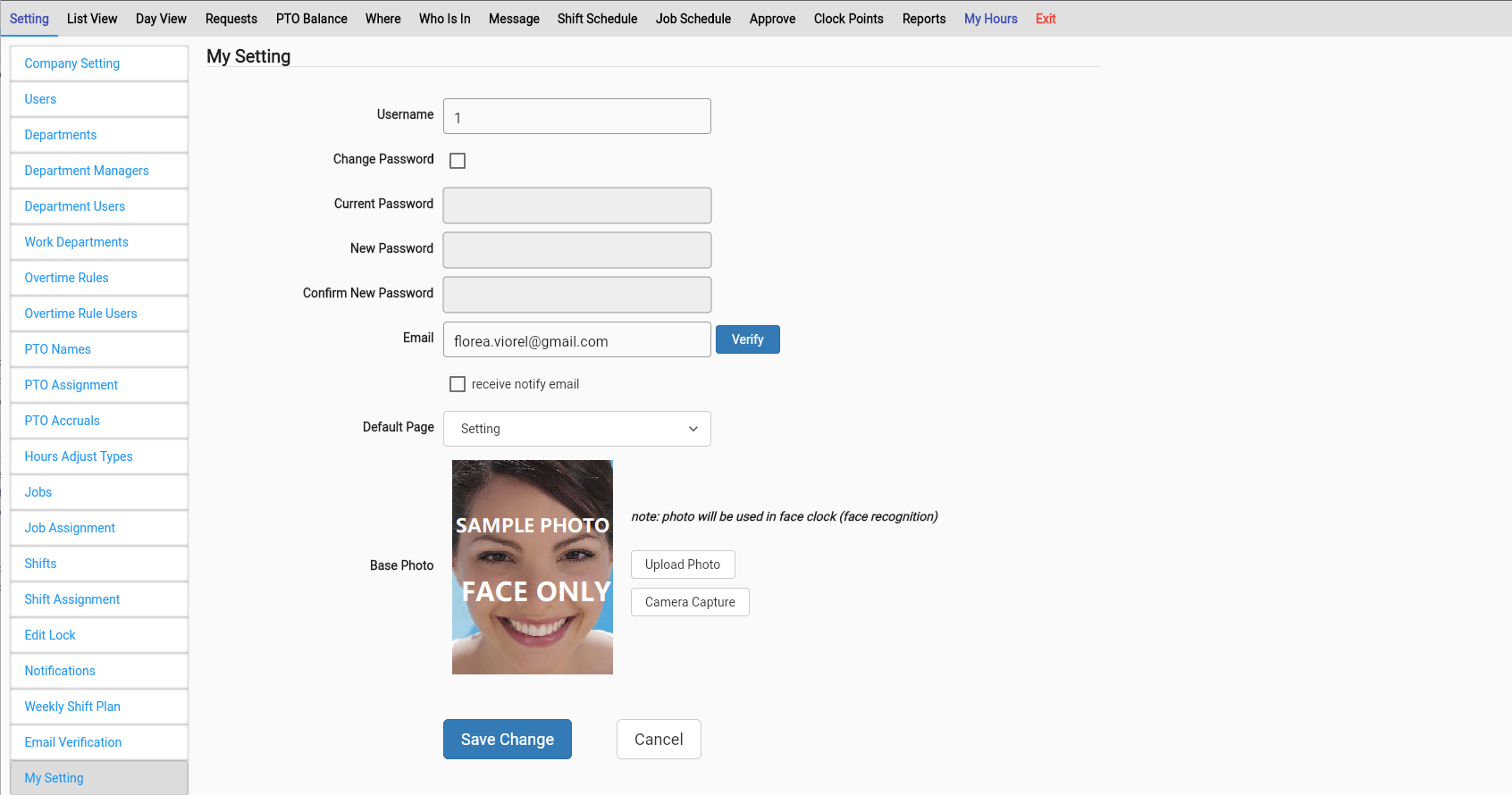Click the Upload Photo button
Screen dimensions: 1512x795
tap(683, 565)
